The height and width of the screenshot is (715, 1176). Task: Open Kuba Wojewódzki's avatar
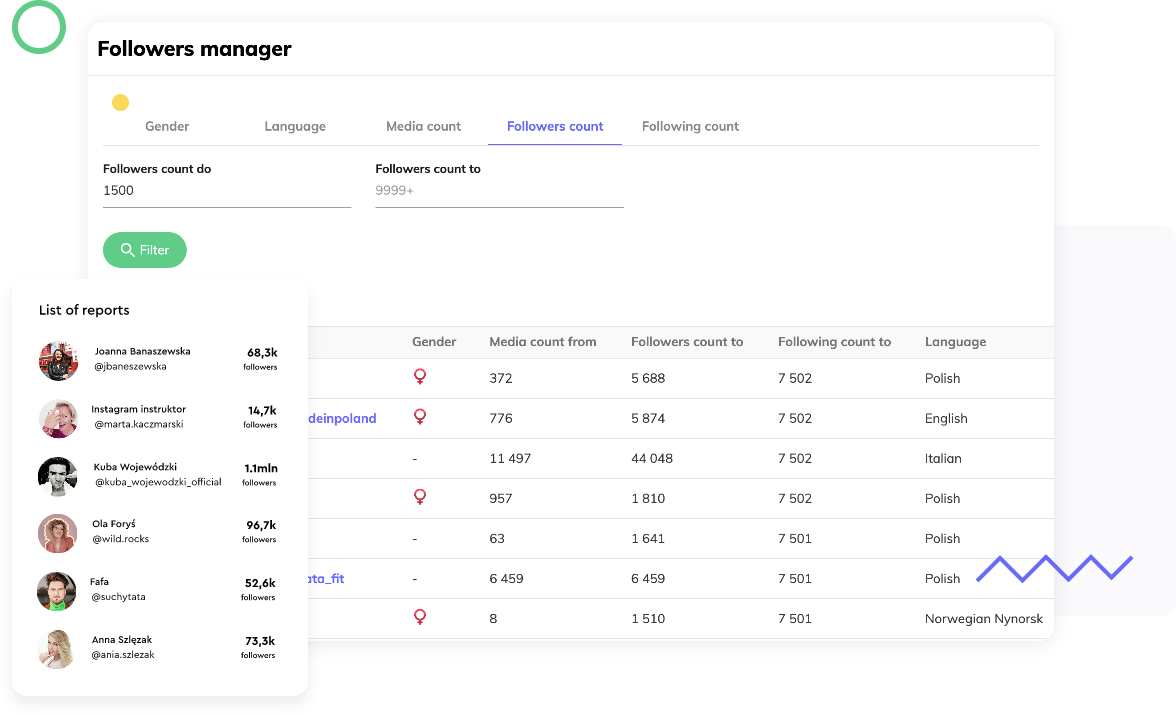pos(58,476)
